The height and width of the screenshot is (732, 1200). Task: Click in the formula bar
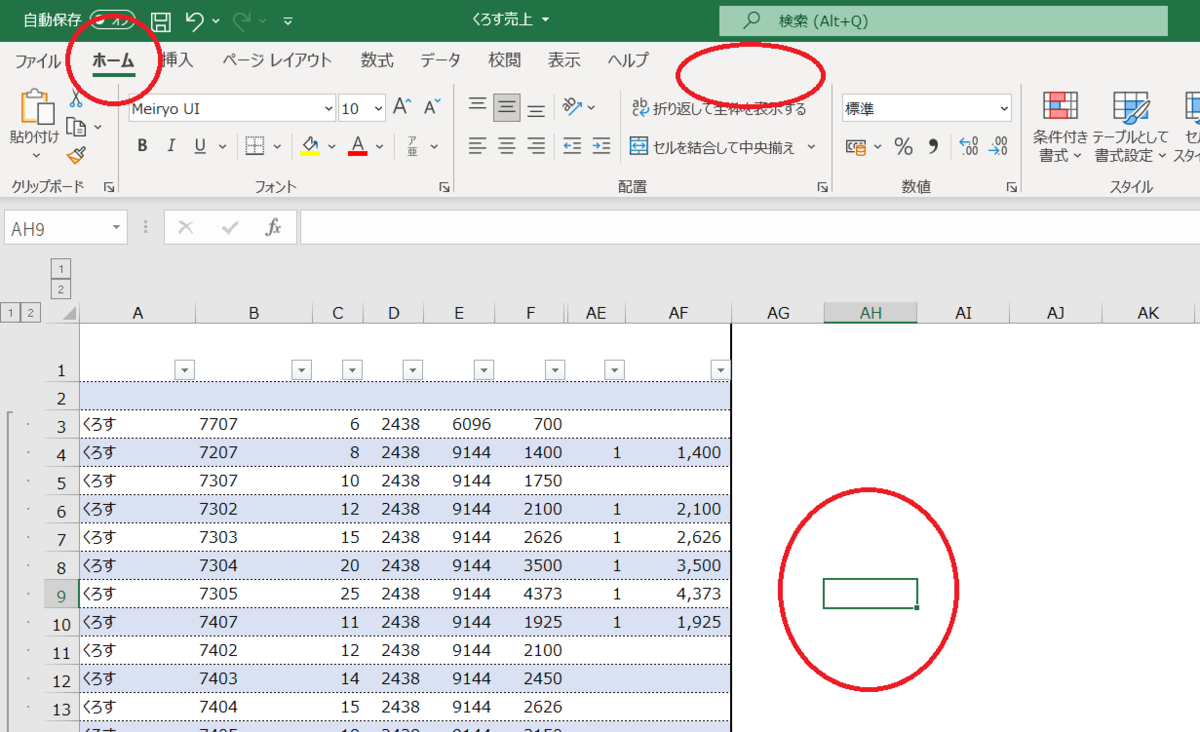click(750, 228)
